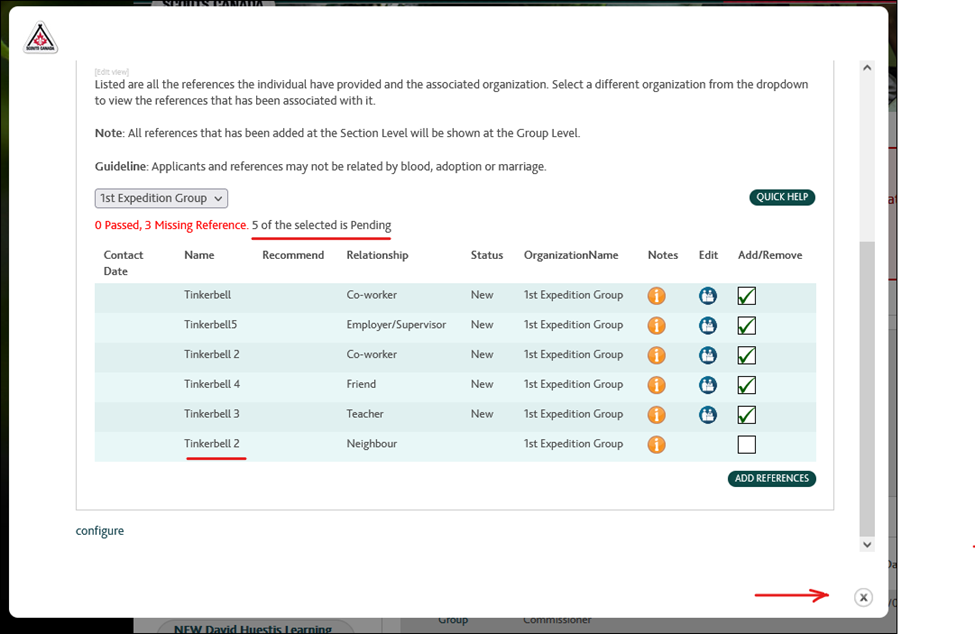The image size is (975, 634).
Task: Edit the Tinkerbell 3 Teacher reference
Action: click(708, 415)
